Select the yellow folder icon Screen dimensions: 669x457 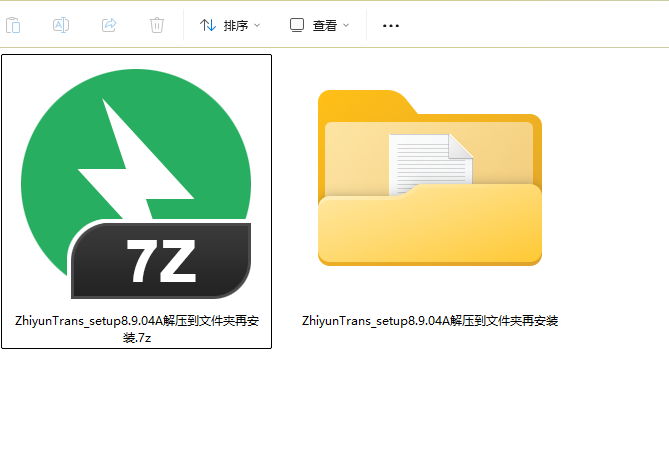[x=430, y=178]
